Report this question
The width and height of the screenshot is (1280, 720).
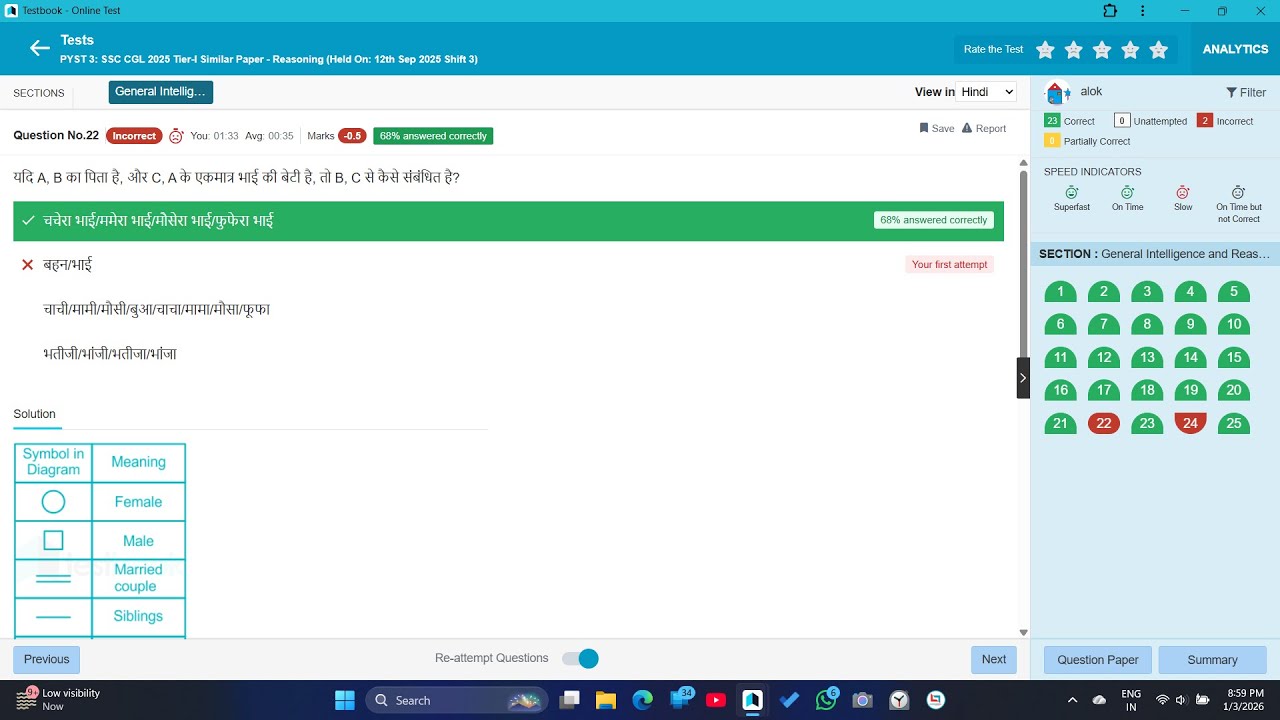(984, 128)
